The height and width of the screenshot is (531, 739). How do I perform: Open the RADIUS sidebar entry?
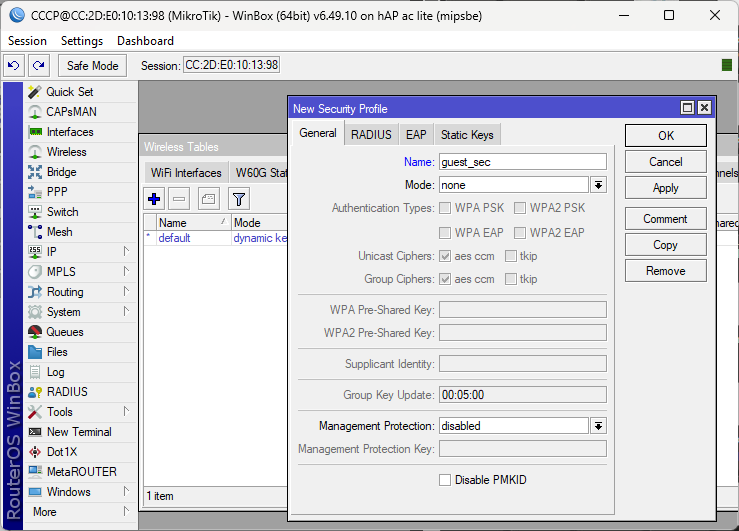click(x=81, y=392)
